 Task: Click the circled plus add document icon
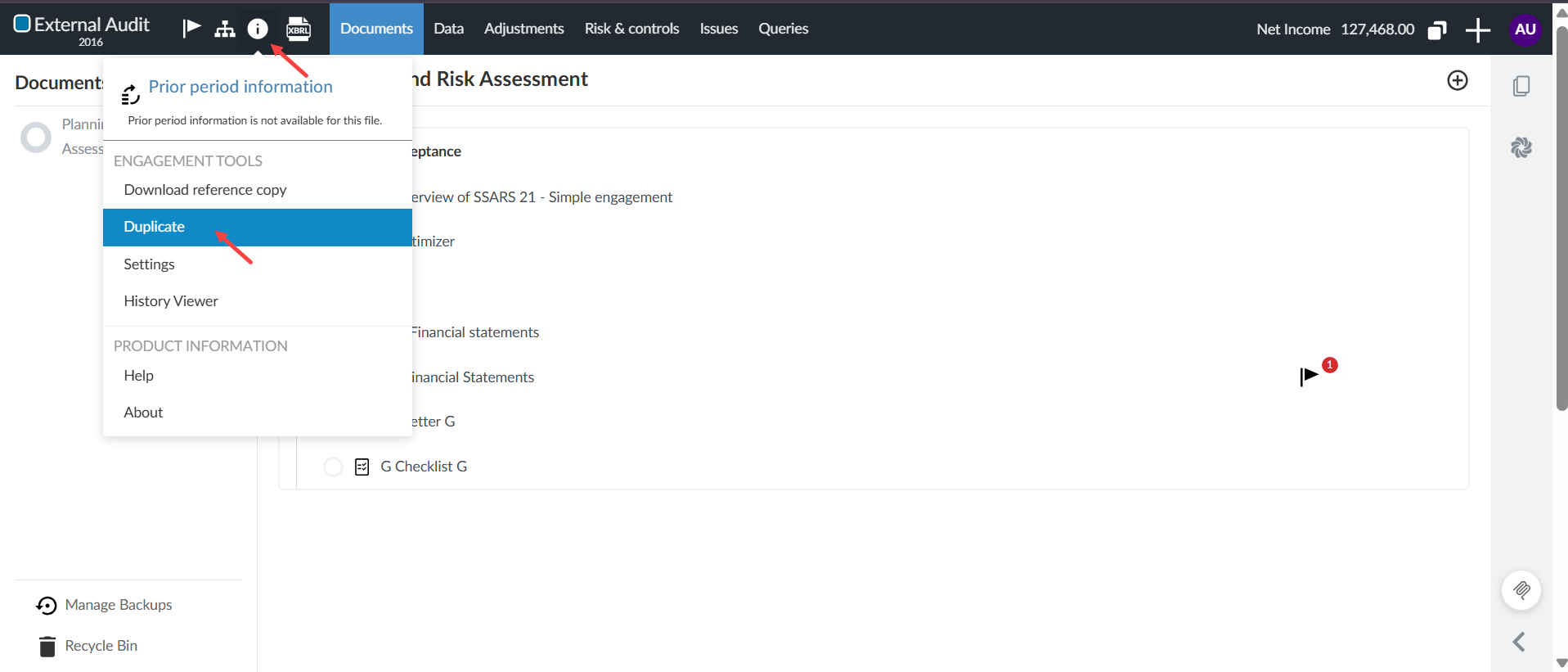click(1458, 80)
